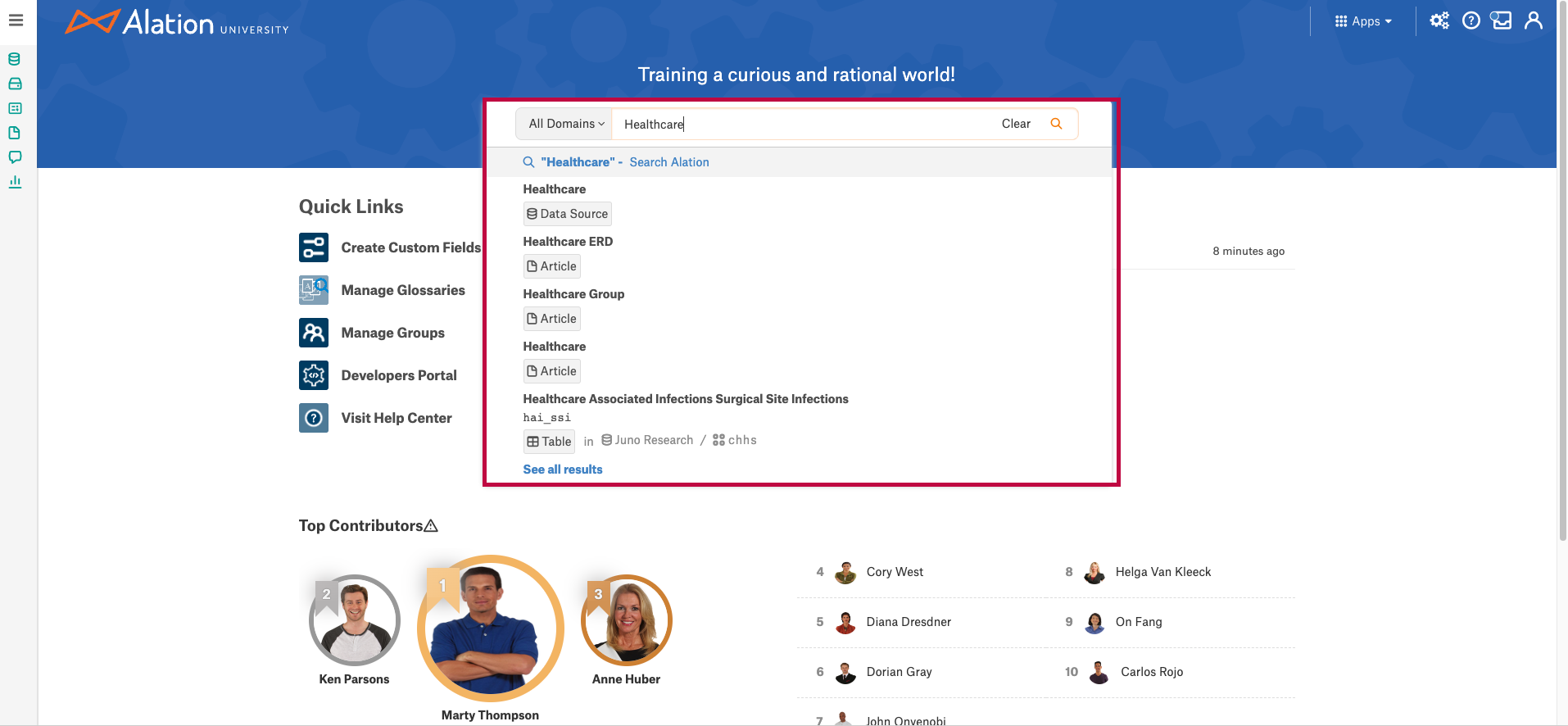Click the Alation University logo

pyautogui.click(x=177, y=22)
